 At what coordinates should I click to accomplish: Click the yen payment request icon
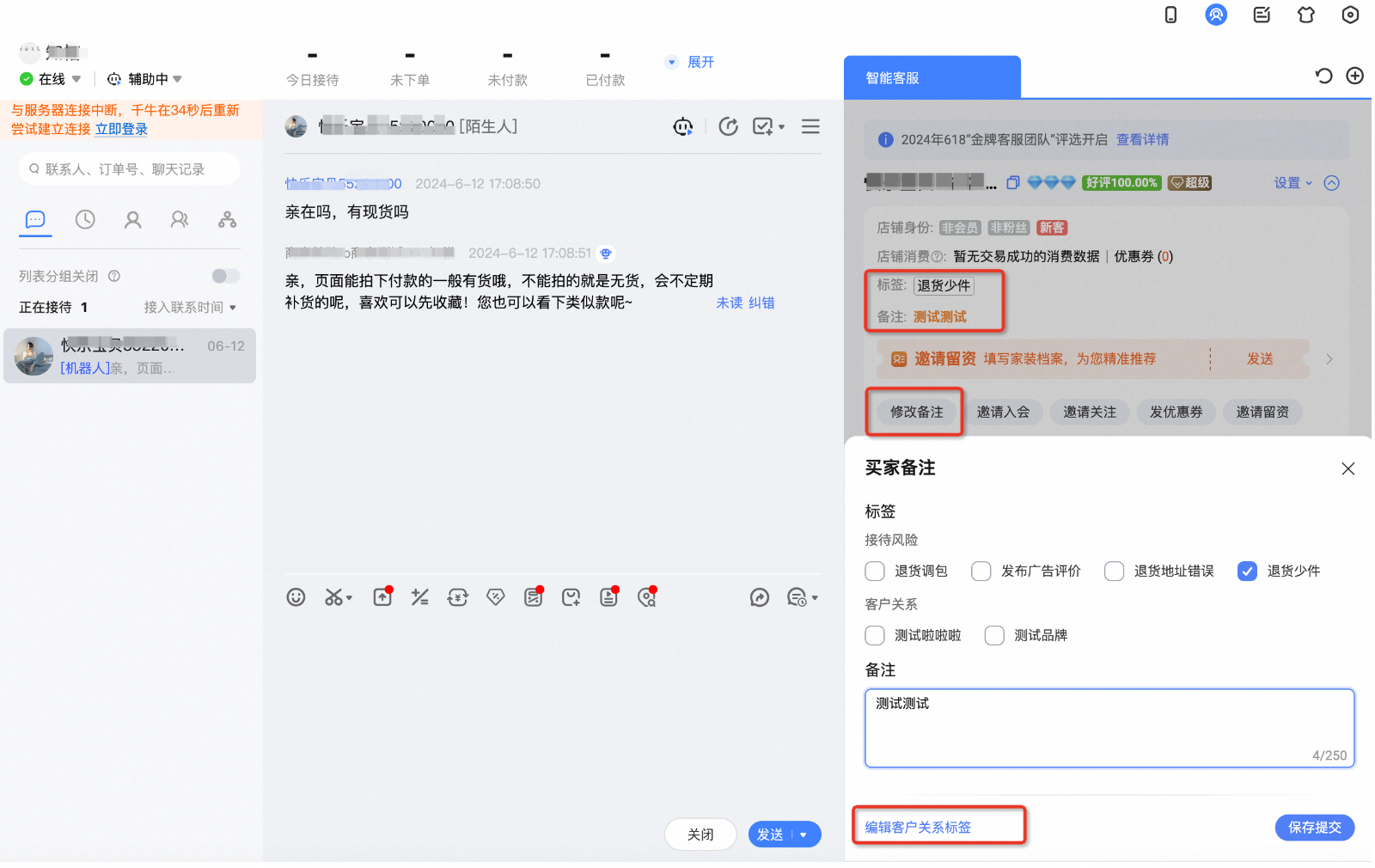click(x=457, y=597)
